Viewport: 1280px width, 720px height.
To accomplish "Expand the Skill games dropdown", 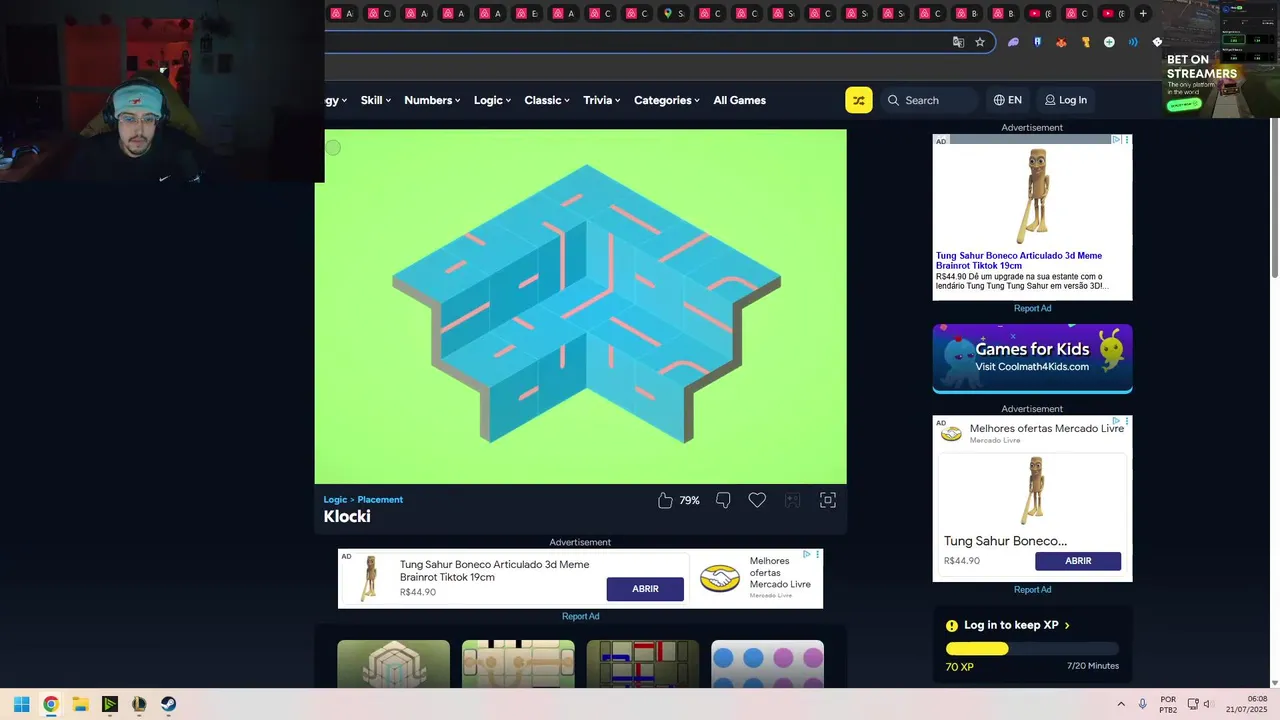I will pos(376,100).
